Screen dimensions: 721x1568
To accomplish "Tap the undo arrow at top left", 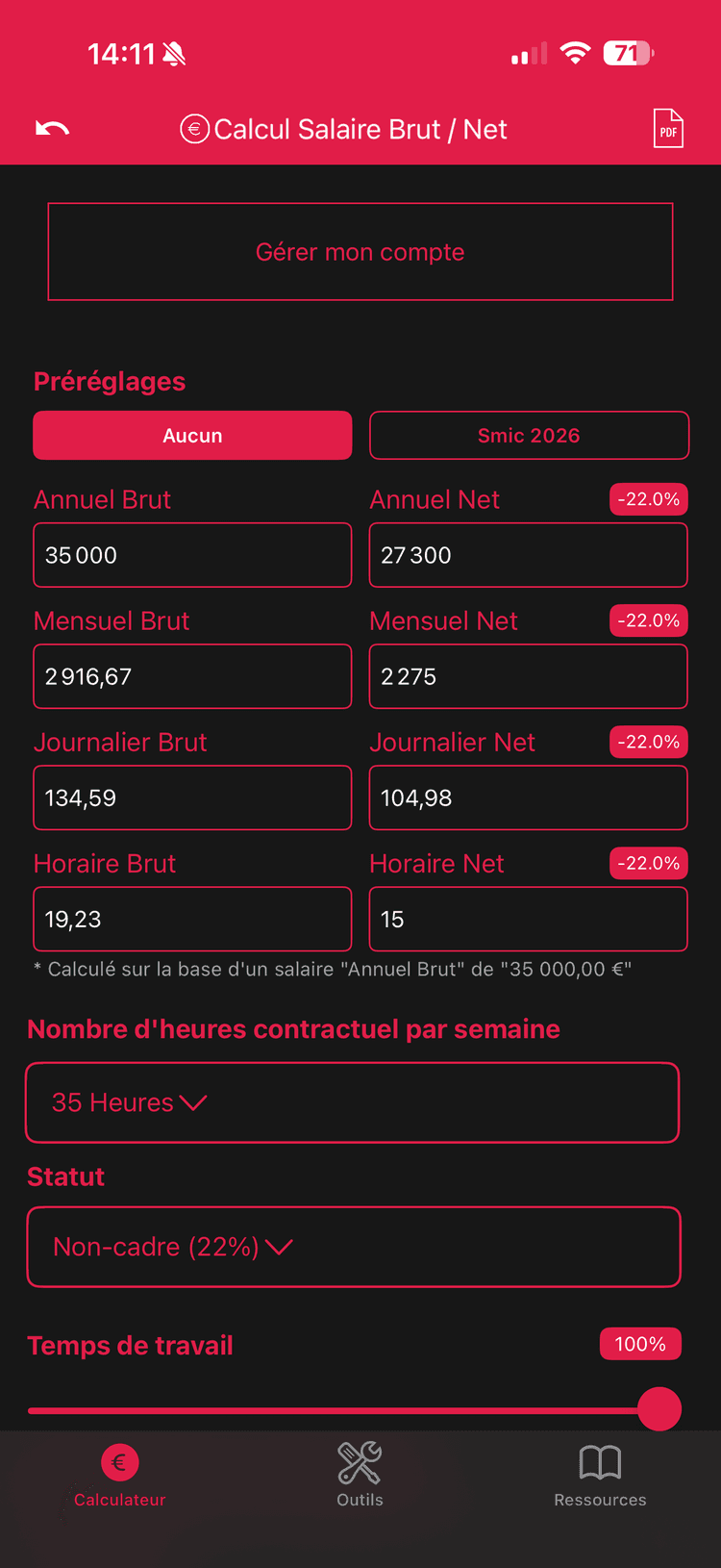I will pyautogui.click(x=51, y=128).
